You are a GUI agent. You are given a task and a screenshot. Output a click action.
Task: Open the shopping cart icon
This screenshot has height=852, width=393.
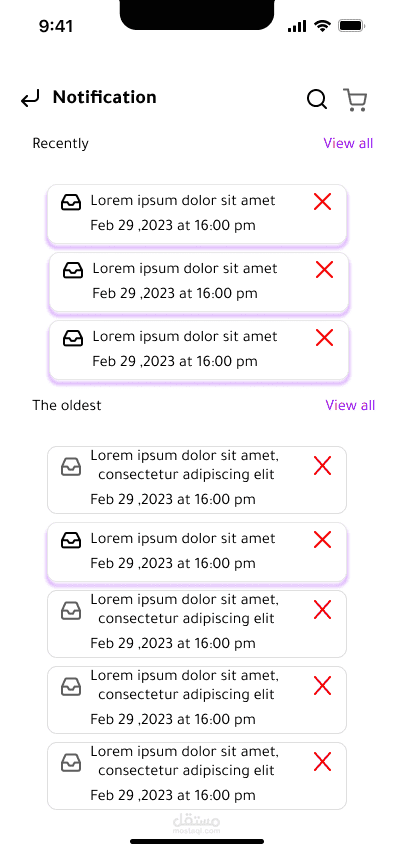click(x=355, y=100)
